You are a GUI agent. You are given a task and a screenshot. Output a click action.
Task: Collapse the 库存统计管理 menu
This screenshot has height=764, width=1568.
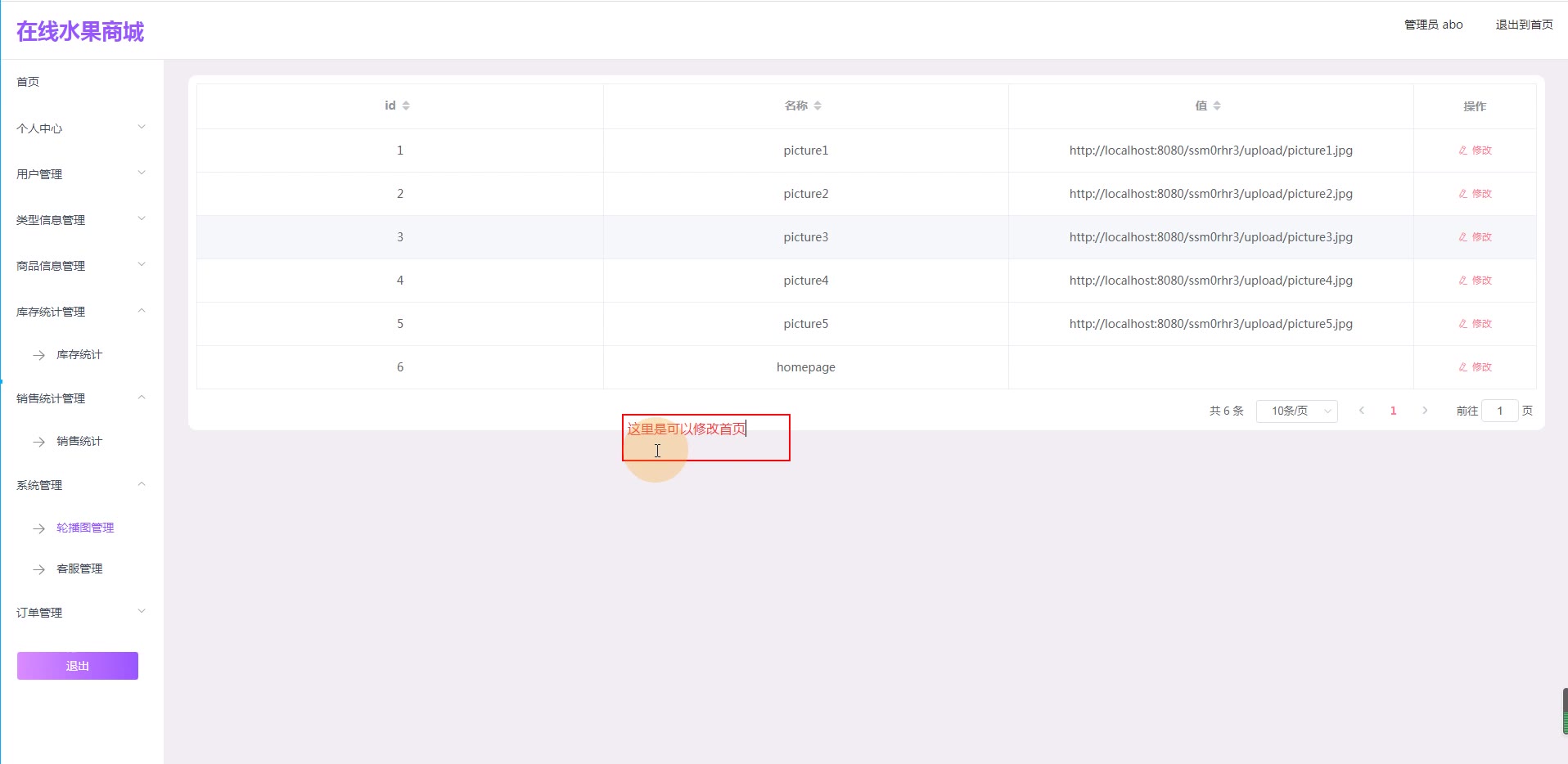pos(82,311)
